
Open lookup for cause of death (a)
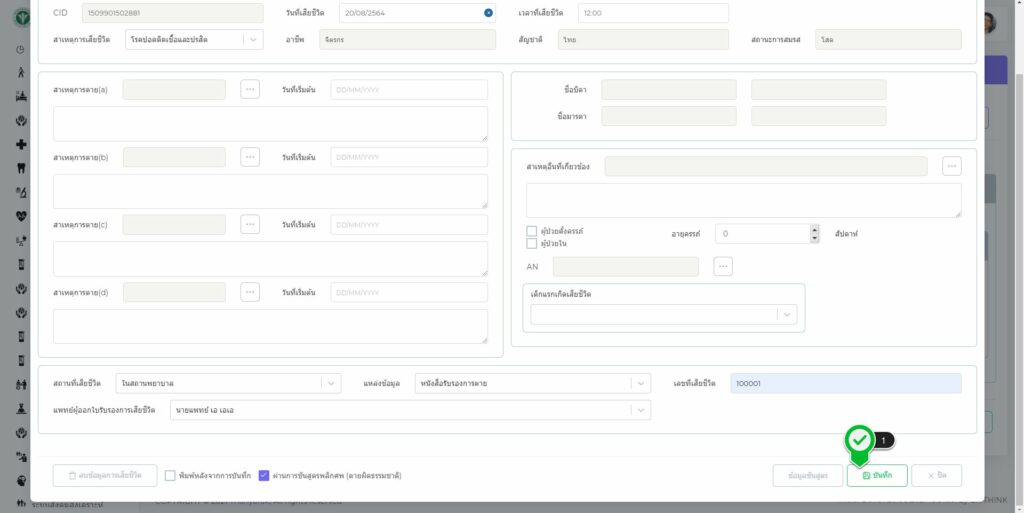click(250, 89)
